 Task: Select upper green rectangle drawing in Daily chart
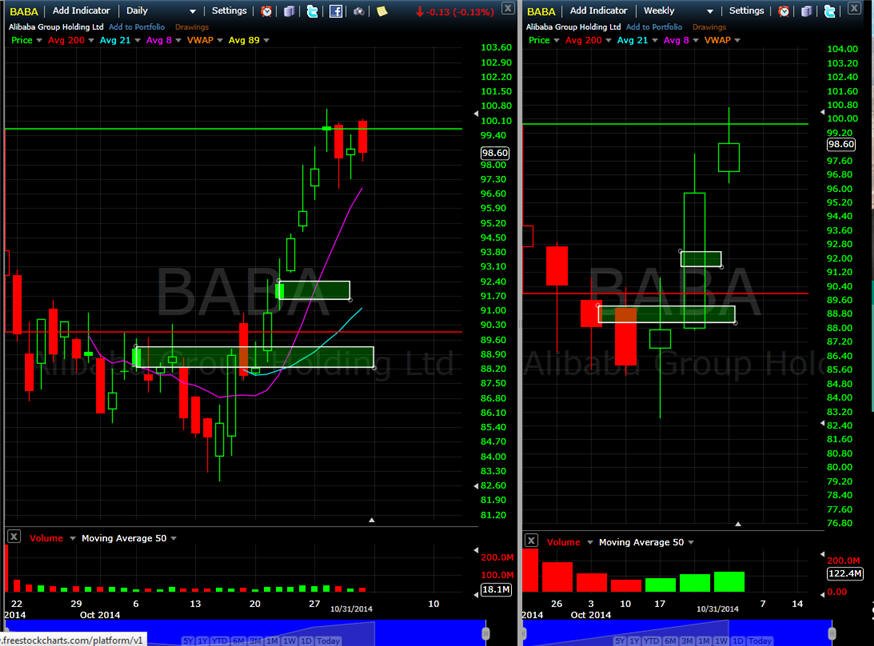[313, 290]
